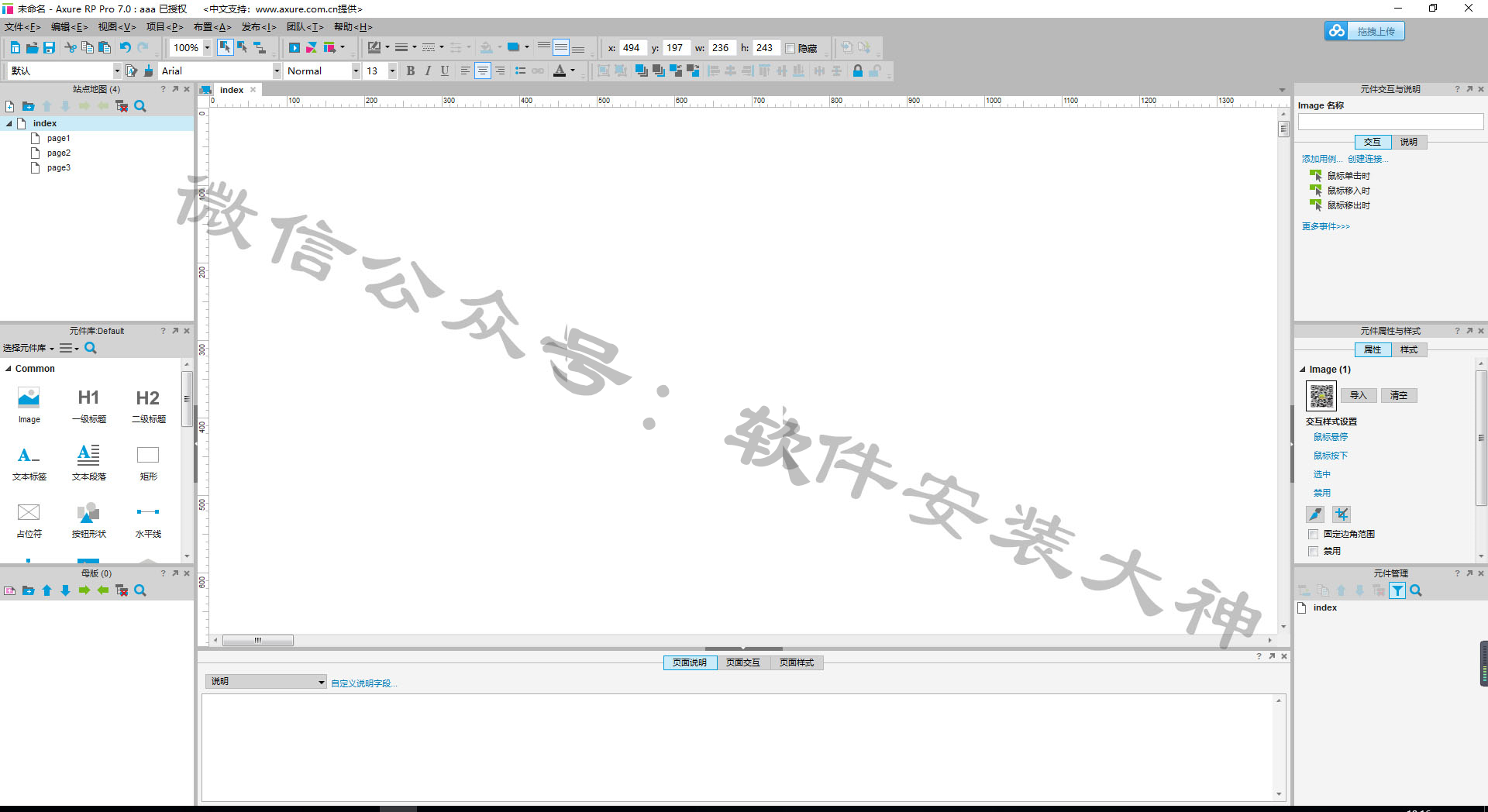1488x812 pixels.
Task: Click the add master icon in masters panel
Action: coord(10,590)
